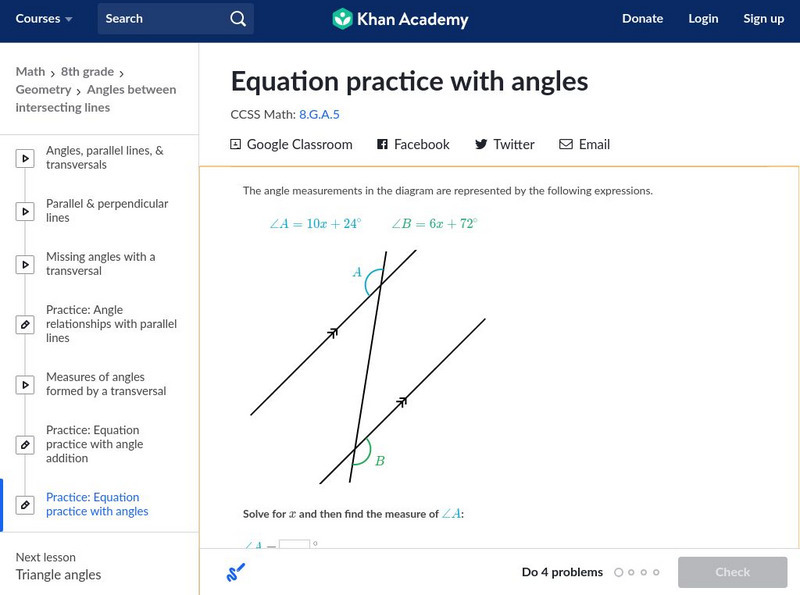Click the Email envelope icon
The image size is (800, 595).
pos(566,144)
